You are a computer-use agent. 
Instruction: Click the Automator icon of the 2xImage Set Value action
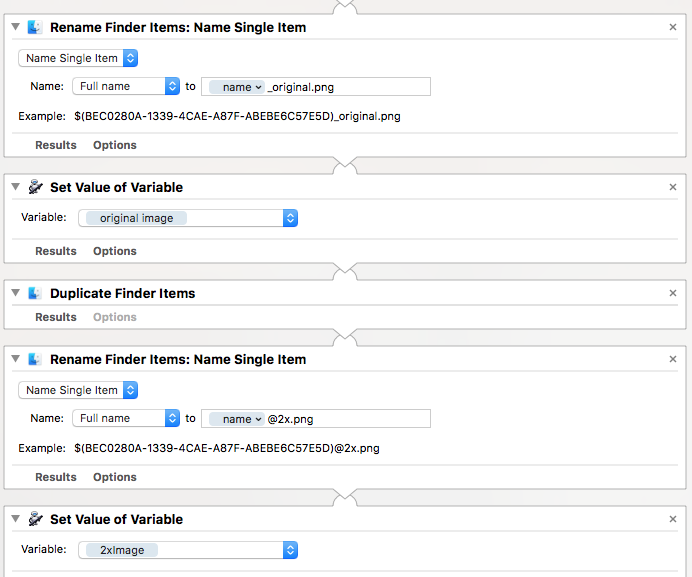coord(35,519)
